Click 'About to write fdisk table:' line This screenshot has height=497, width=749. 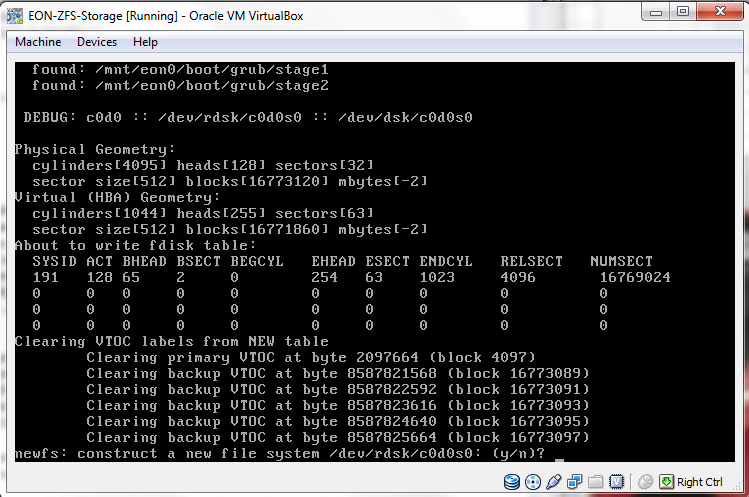click(136, 245)
